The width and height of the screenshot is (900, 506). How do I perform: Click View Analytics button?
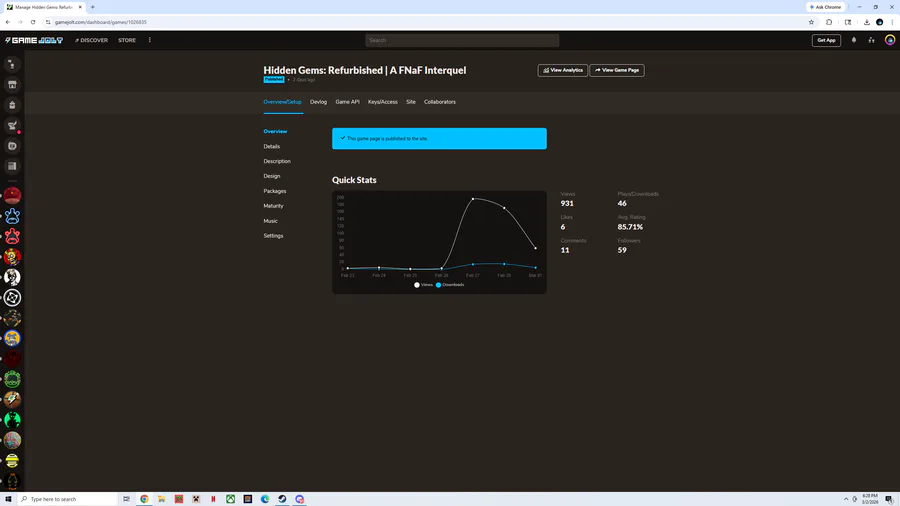tap(562, 70)
